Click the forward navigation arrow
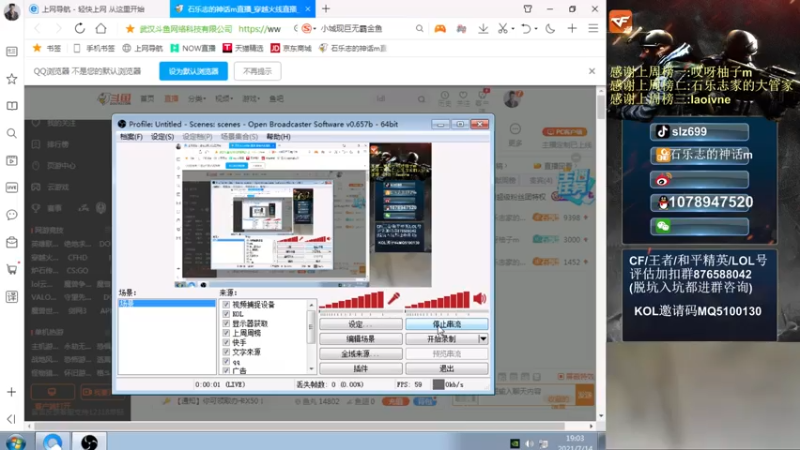 tap(58, 29)
